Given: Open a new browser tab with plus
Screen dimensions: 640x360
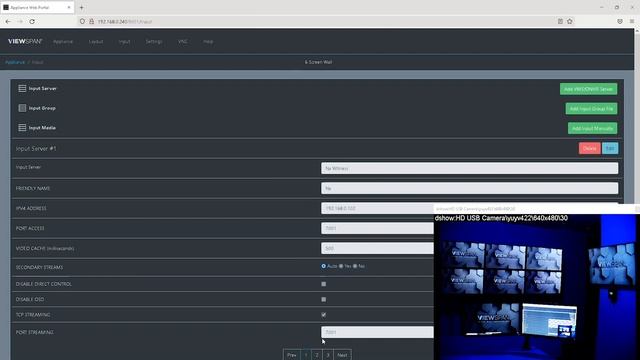Looking at the screenshot, I should point(82,7).
